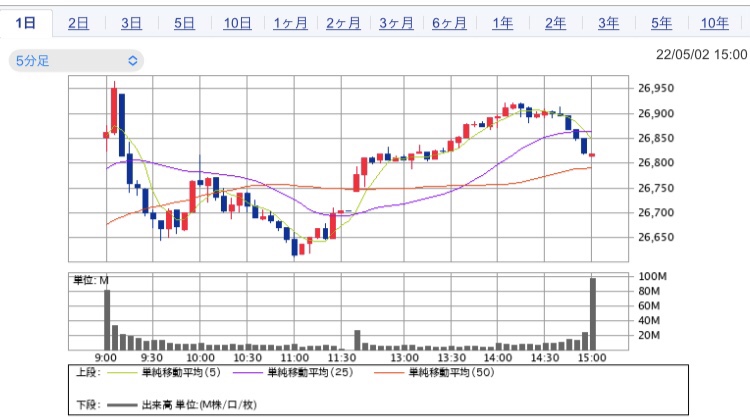This screenshot has width=750, height=417.
Task: Show the 10年 chart range
Action: click(715, 23)
